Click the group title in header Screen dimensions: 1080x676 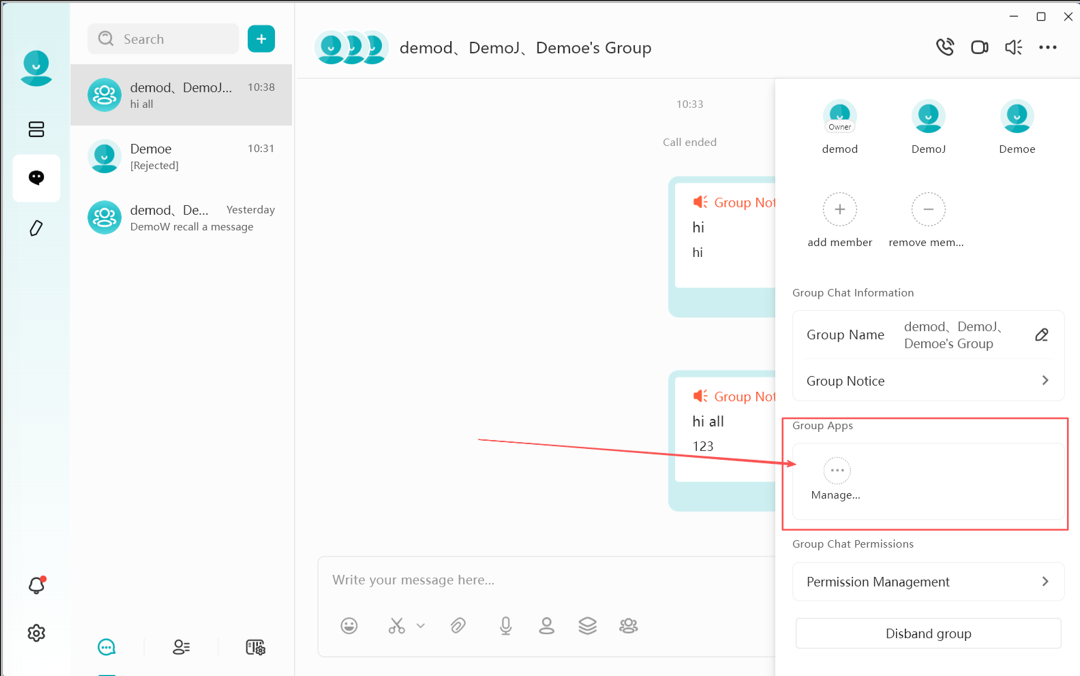pyautogui.click(x=526, y=48)
